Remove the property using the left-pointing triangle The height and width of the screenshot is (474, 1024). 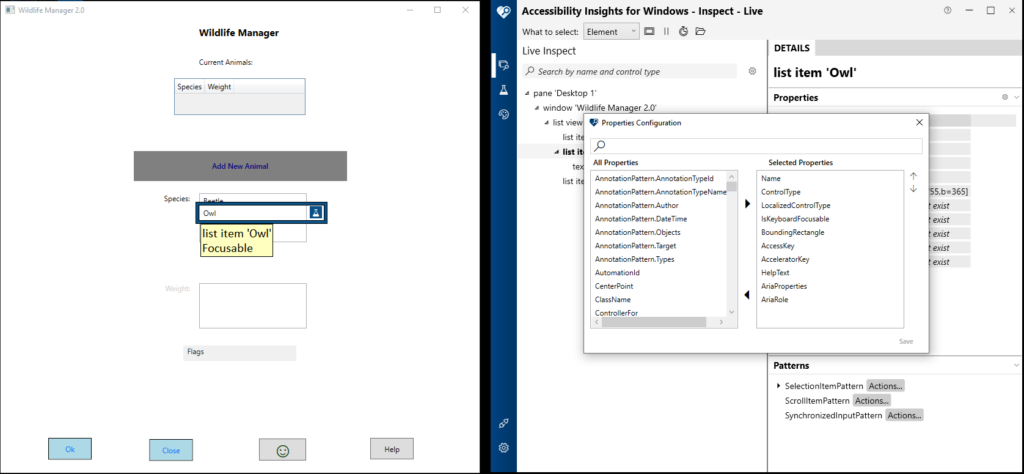pyautogui.click(x=748, y=296)
